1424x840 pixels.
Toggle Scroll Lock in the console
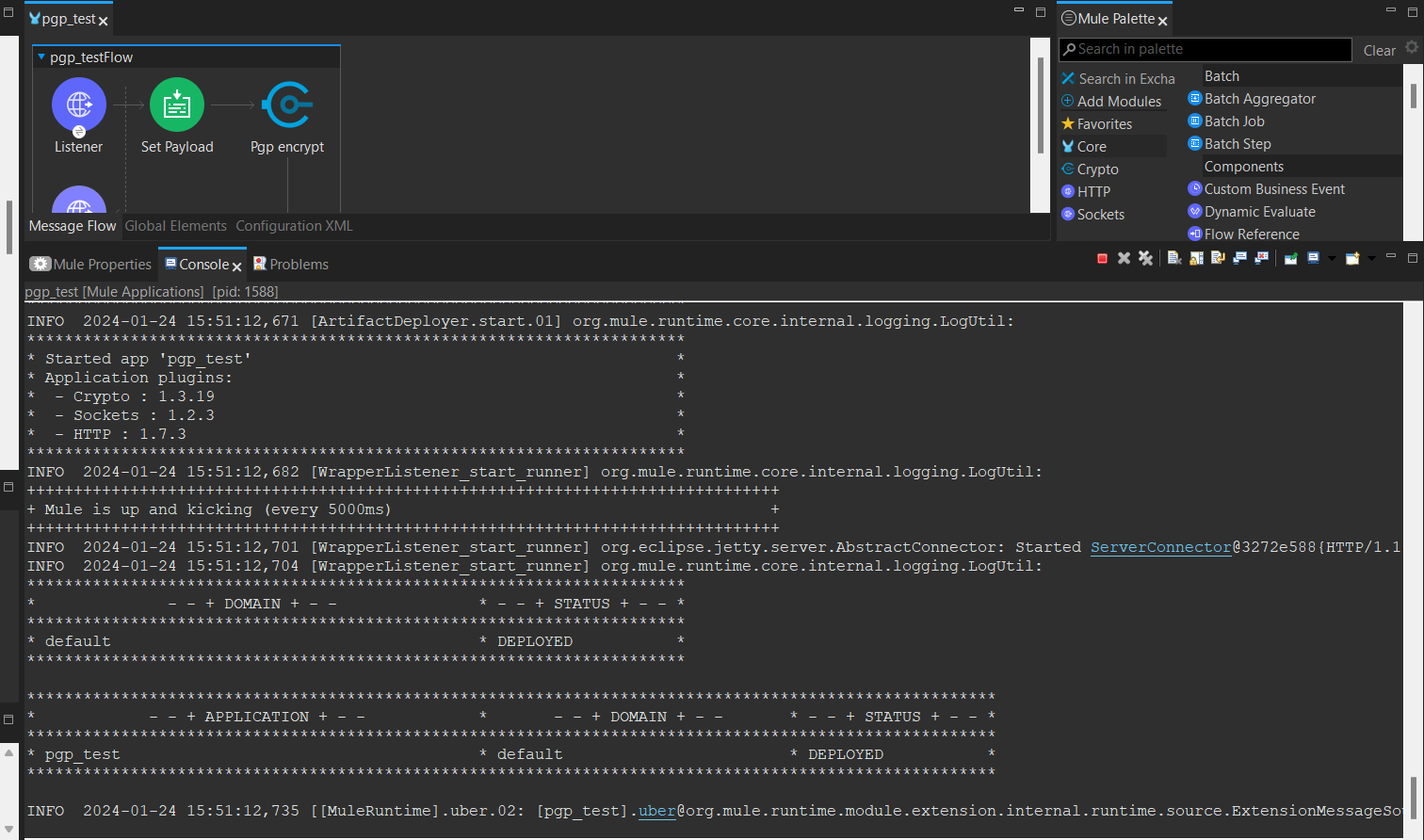(1196, 258)
